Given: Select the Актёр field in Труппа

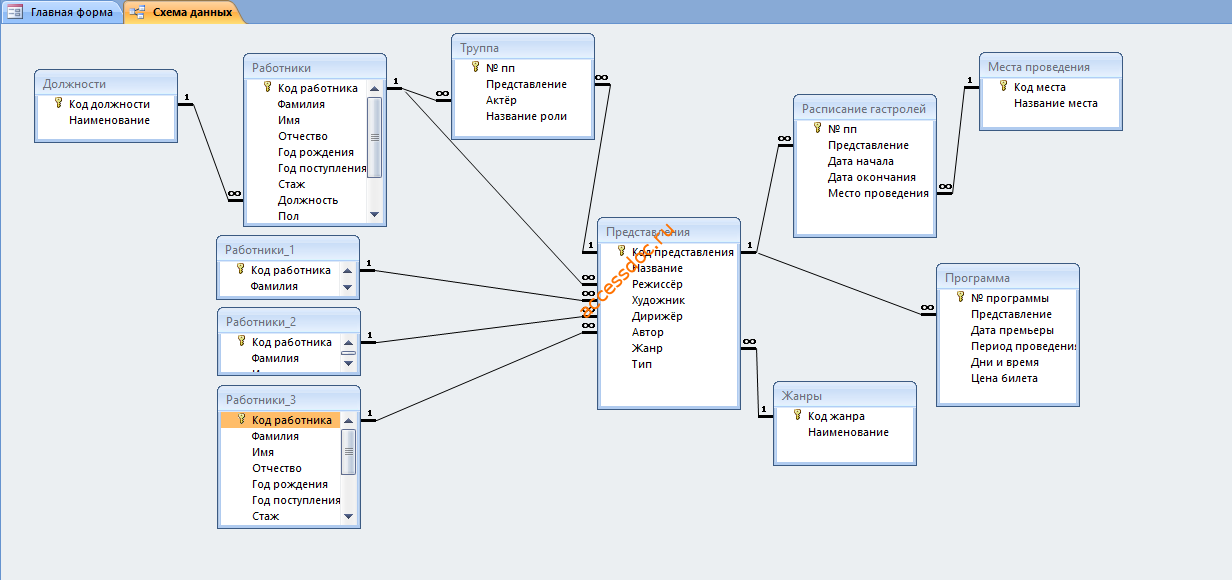Looking at the screenshot, I should click(502, 100).
